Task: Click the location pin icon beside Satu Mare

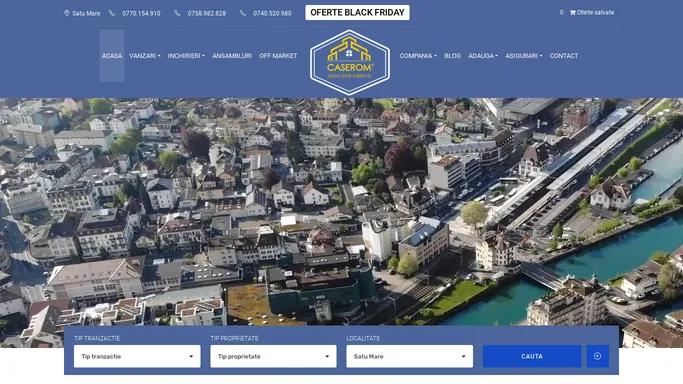Action: 67,13
